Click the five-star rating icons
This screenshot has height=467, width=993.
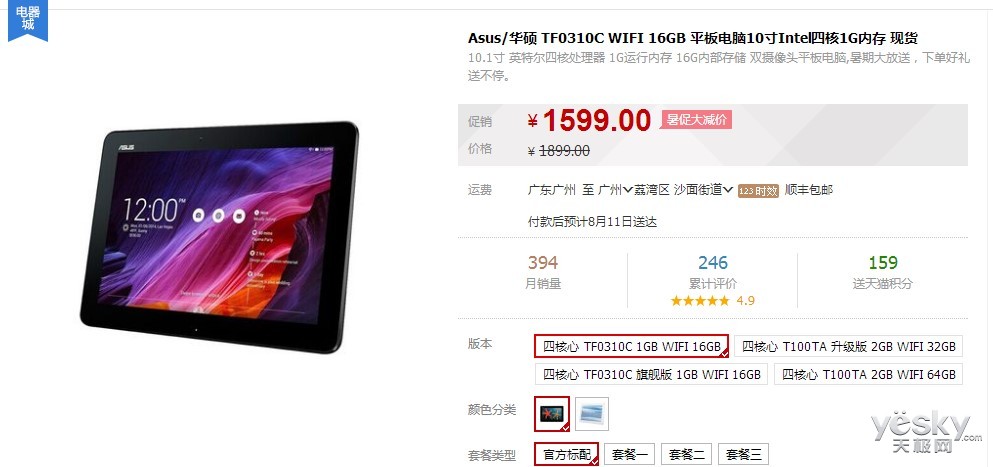click(x=700, y=300)
